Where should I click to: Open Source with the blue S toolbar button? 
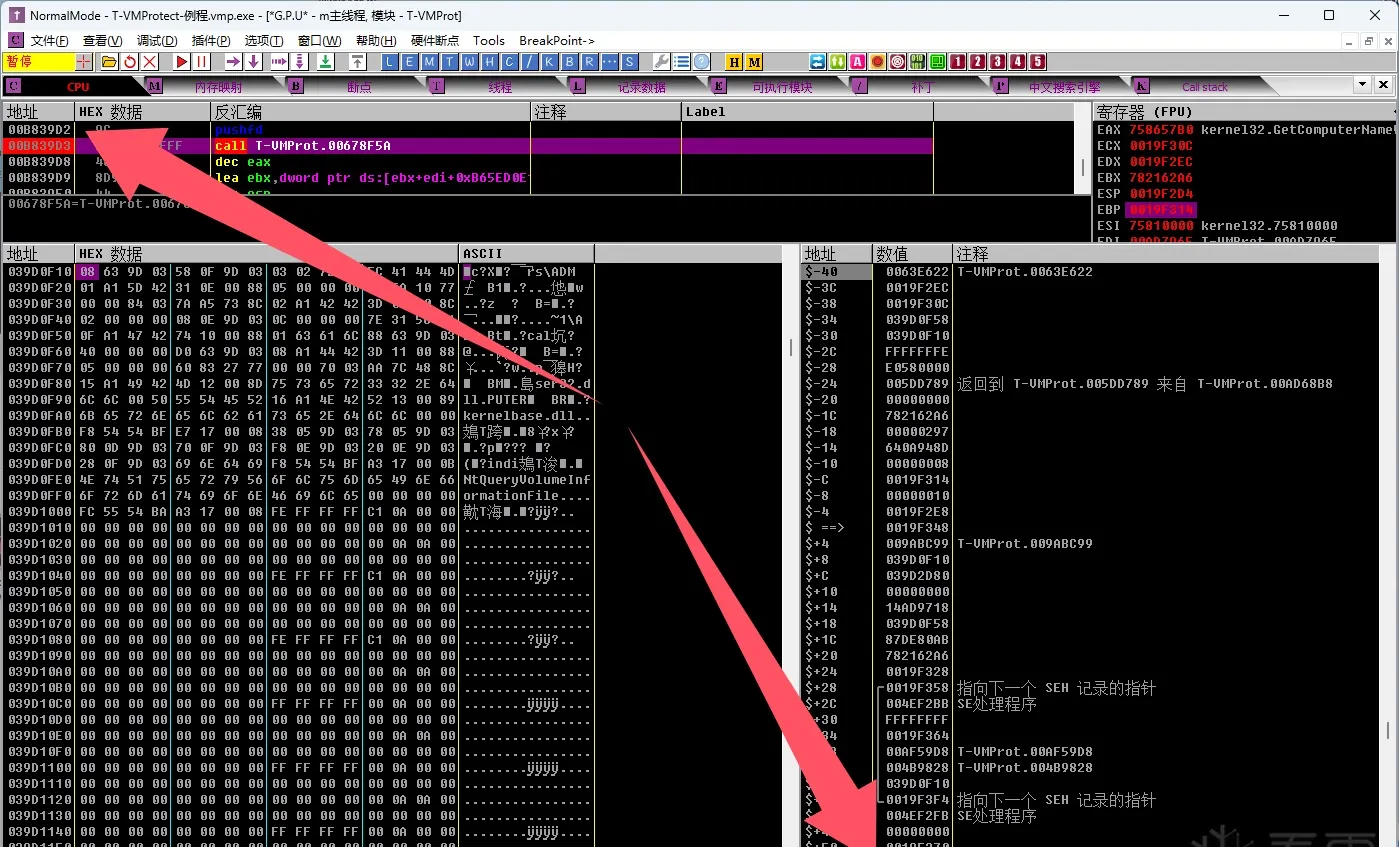630,62
